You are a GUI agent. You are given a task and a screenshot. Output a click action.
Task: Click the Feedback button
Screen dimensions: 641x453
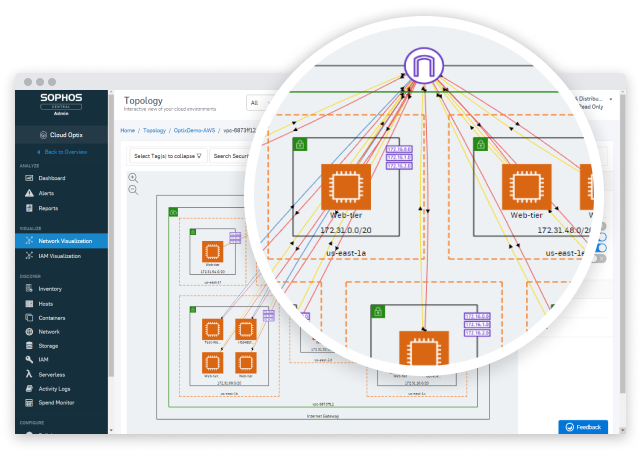coord(582,427)
